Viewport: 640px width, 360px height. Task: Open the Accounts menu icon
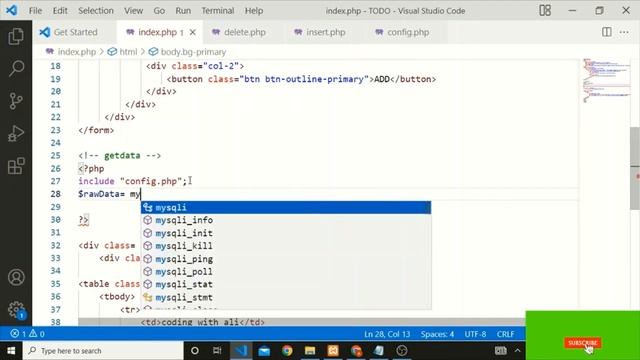click(16, 277)
